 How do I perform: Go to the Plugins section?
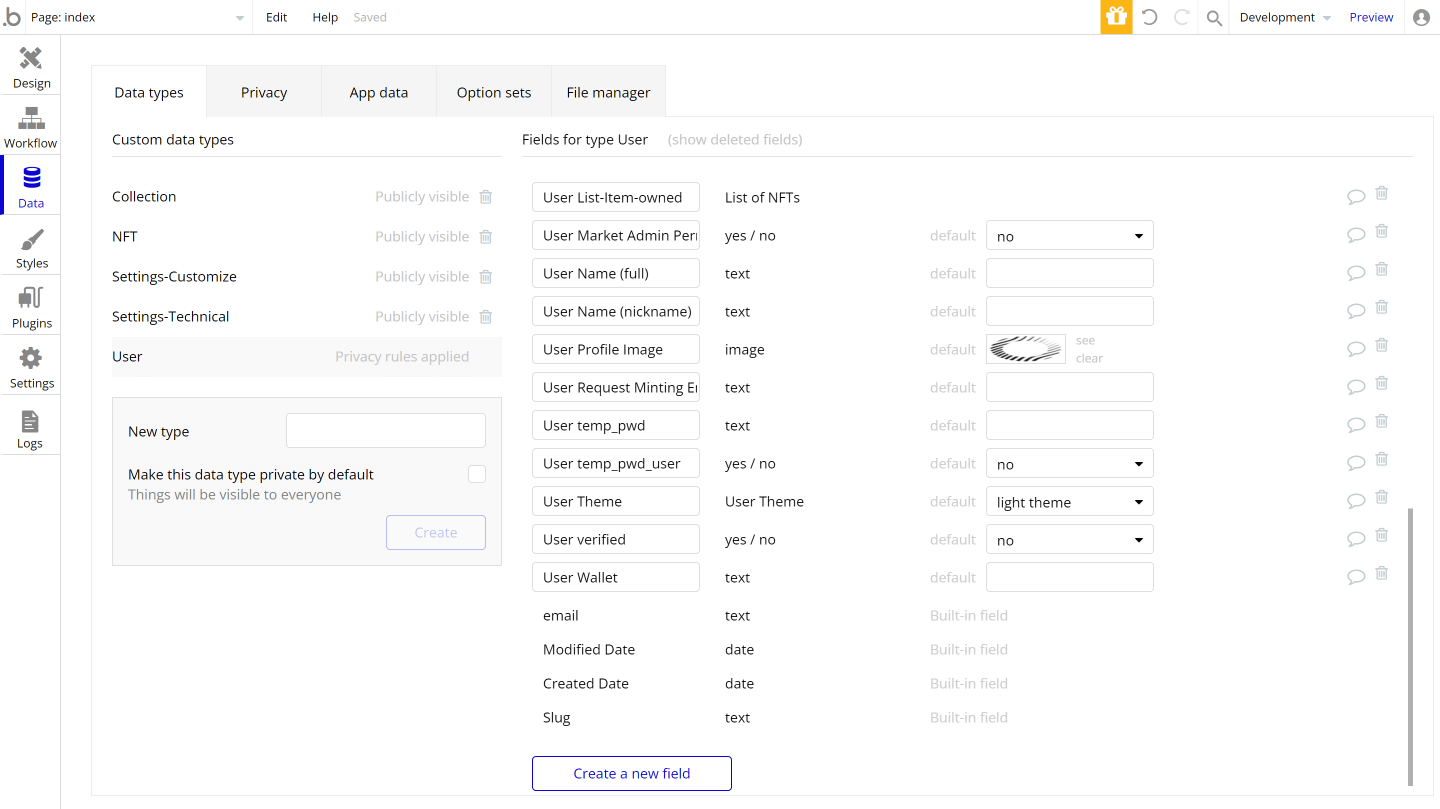pos(30,305)
